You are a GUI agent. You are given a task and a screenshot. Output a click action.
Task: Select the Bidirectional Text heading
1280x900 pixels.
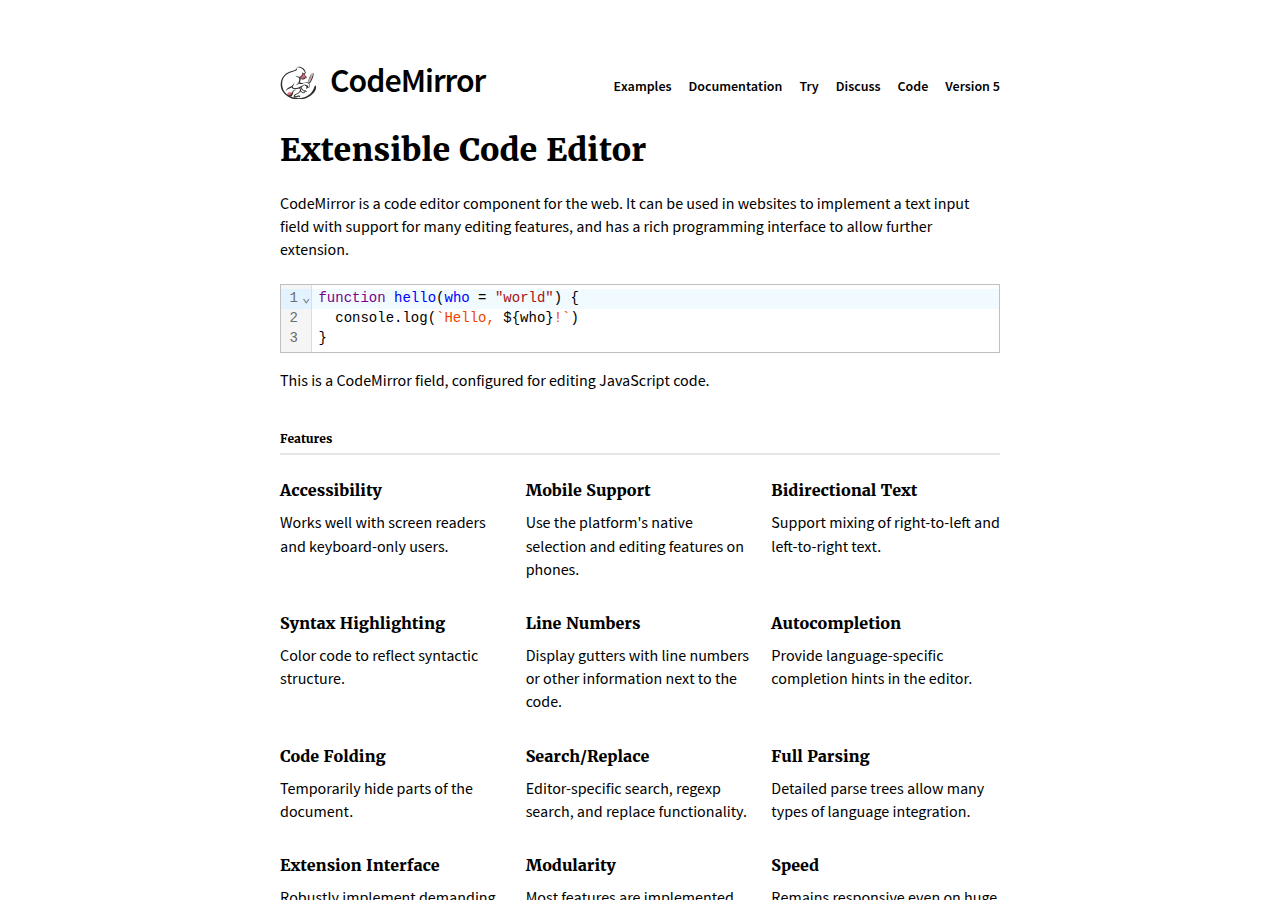coord(844,490)
